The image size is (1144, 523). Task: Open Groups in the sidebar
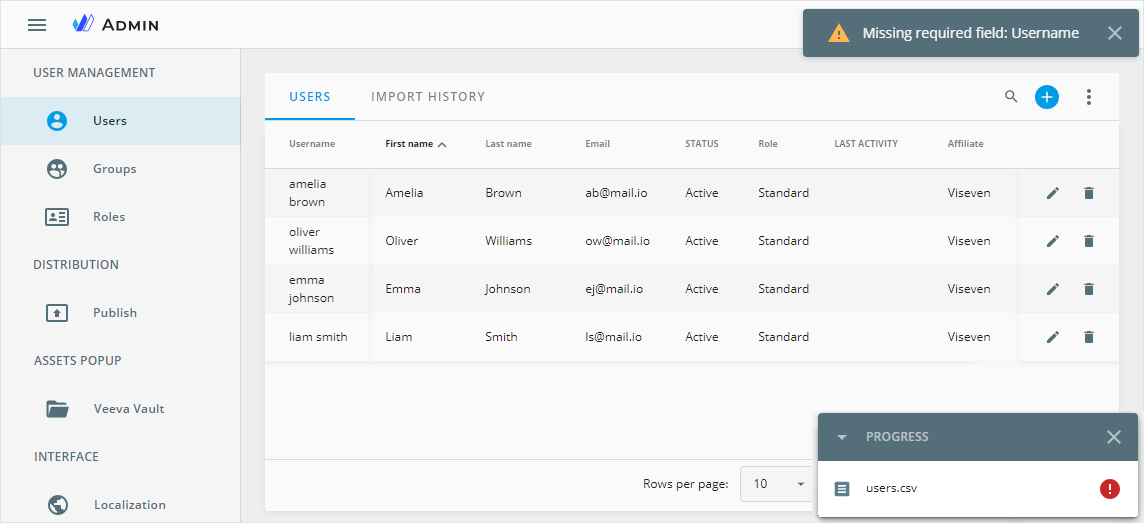(114, 169)
